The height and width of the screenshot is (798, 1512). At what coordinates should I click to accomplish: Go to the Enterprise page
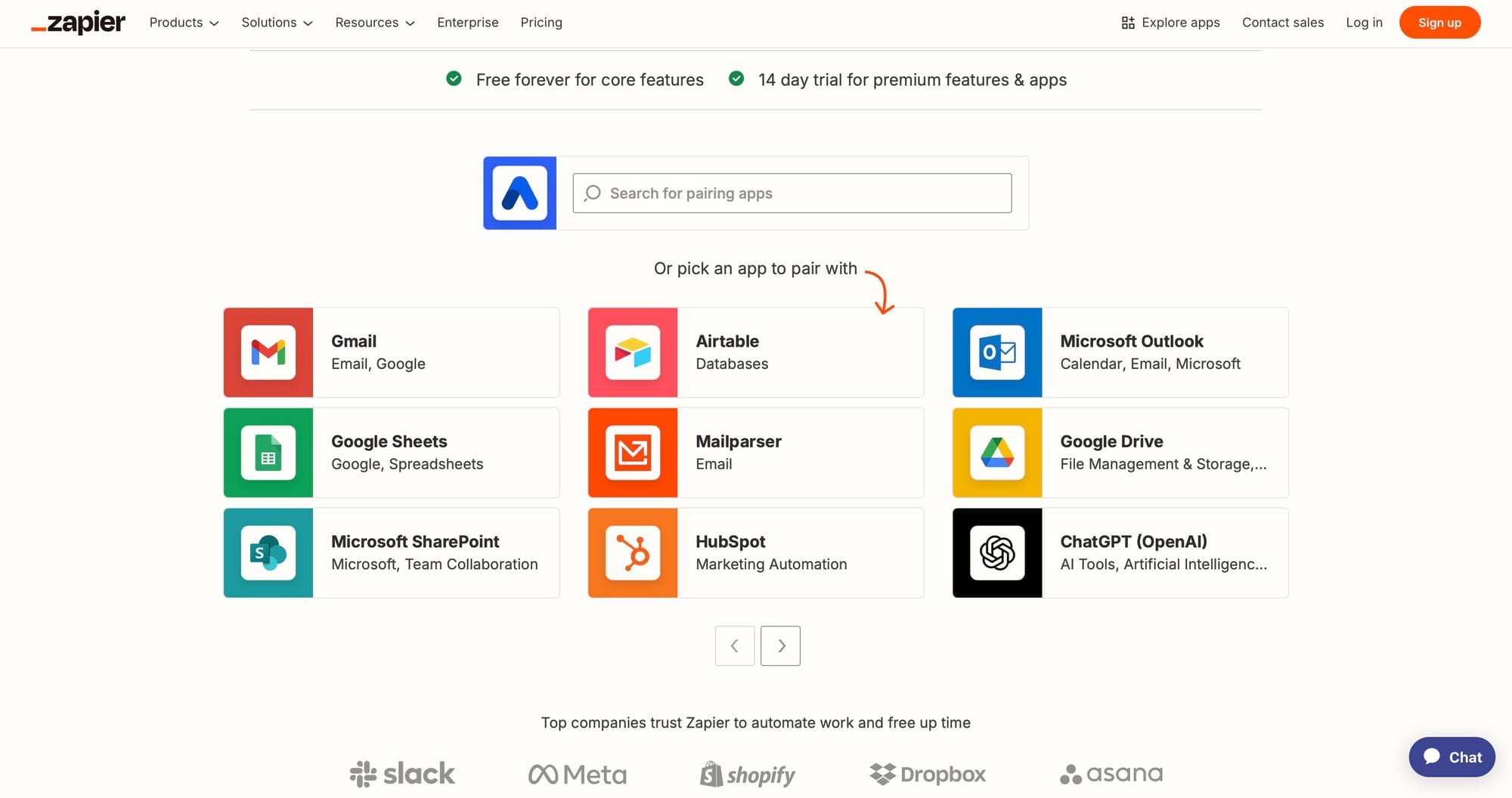[x=468, y=23]
